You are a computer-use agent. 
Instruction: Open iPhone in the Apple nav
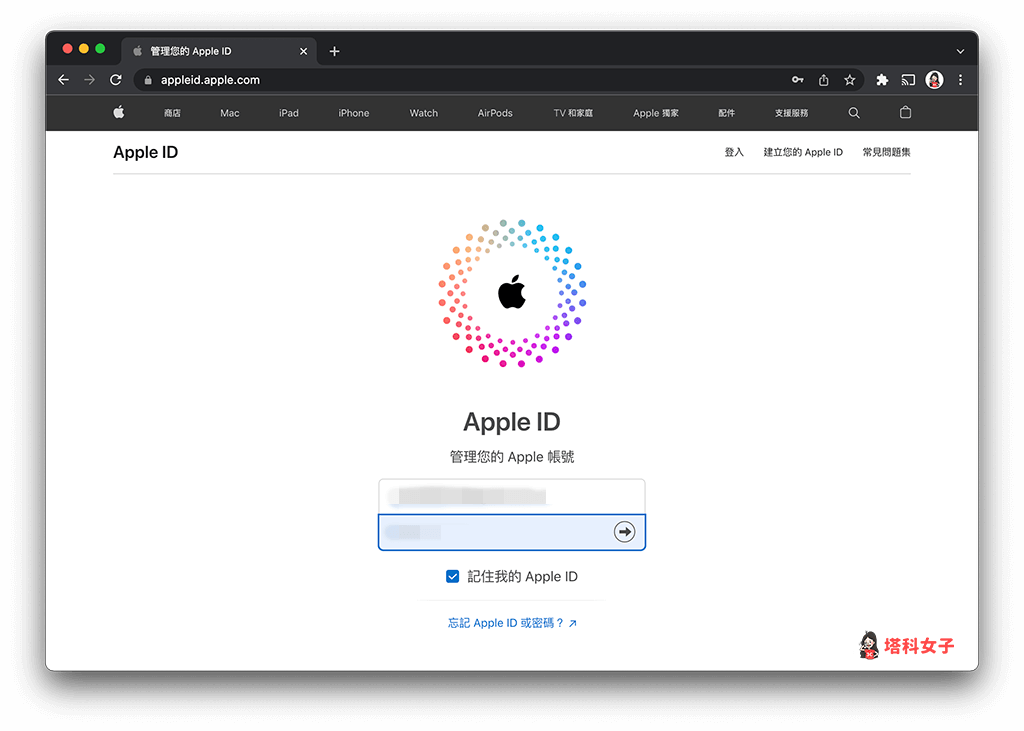point(354,113)
